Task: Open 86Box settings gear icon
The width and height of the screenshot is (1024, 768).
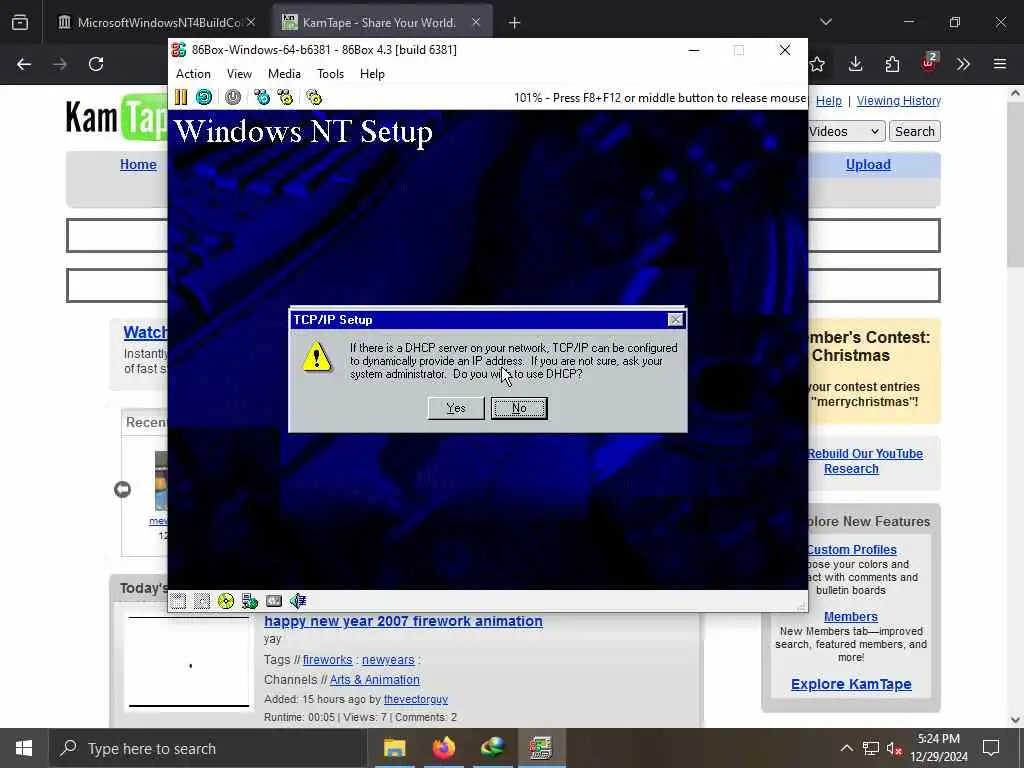Action: click(314, 97)
